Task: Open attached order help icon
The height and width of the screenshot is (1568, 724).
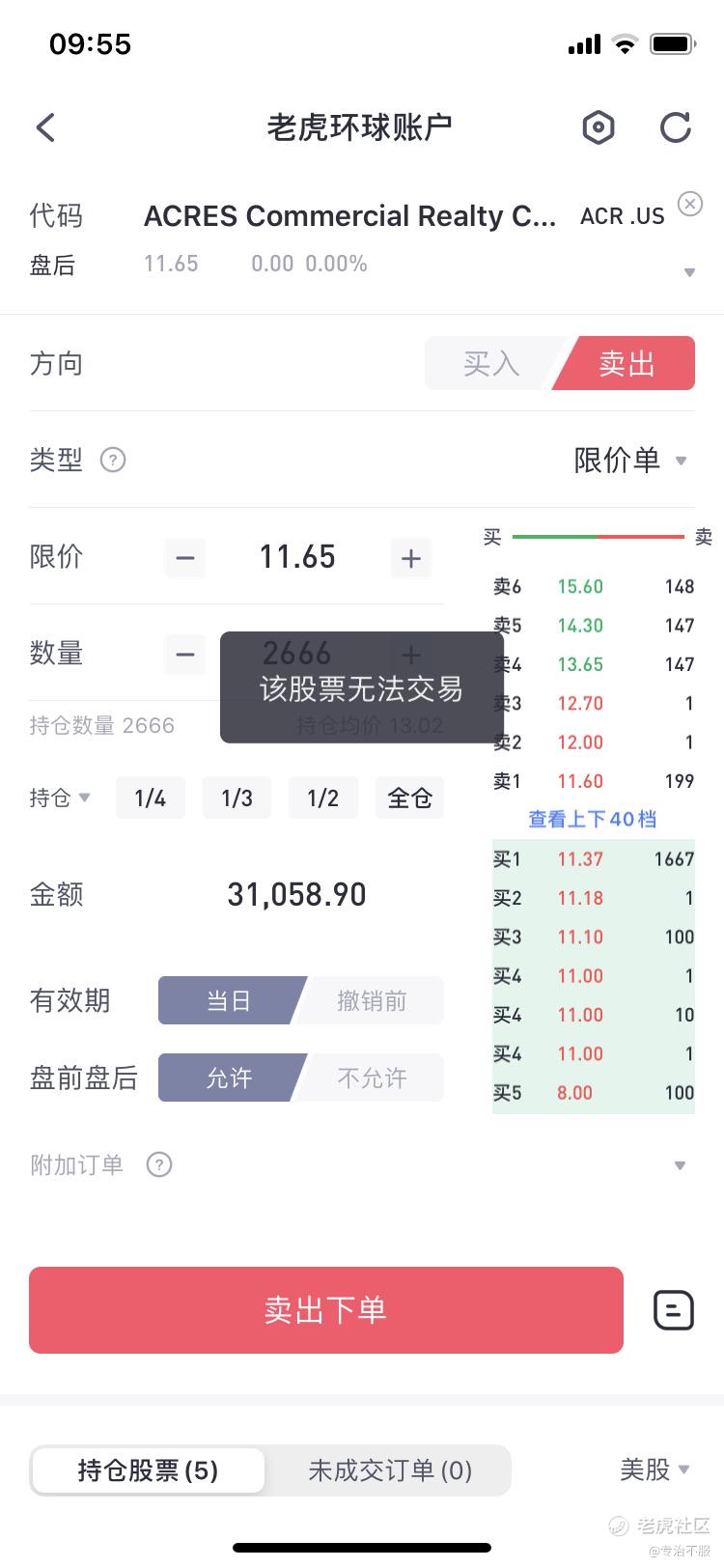Action: pyautogui.click(x=158, y=1164)
